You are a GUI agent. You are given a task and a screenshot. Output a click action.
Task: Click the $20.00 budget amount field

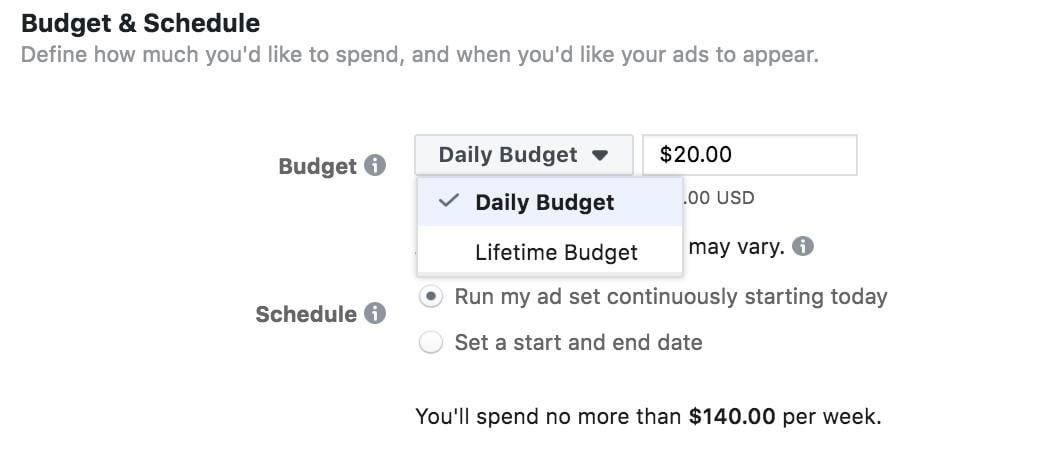749,155
